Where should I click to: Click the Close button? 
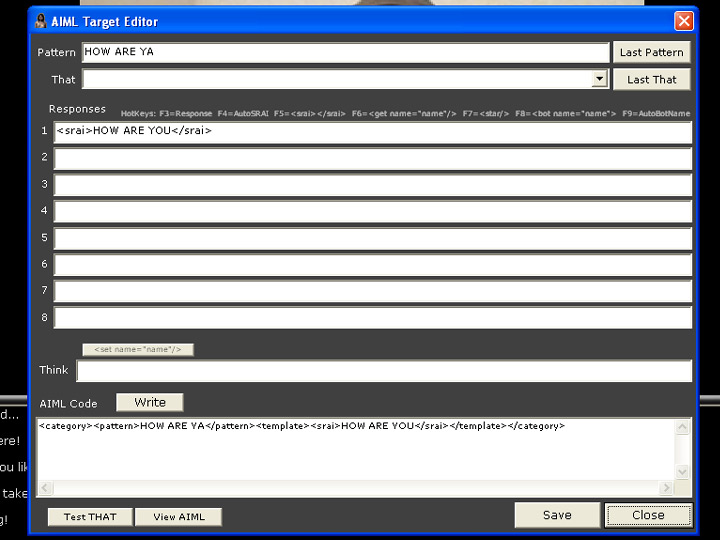[x=648, y=515]
